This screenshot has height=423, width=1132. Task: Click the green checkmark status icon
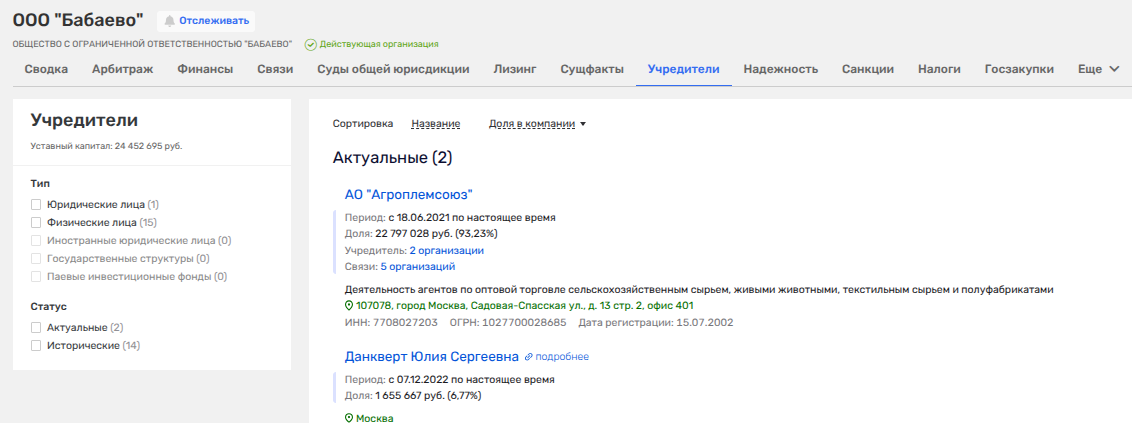click(310, 44)
